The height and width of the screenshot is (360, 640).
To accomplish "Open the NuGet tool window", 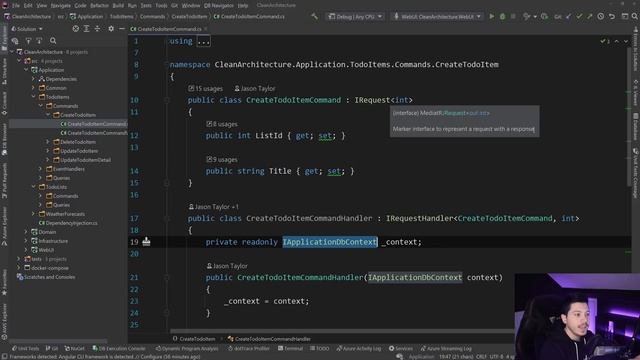I will [x=74, y=349].
